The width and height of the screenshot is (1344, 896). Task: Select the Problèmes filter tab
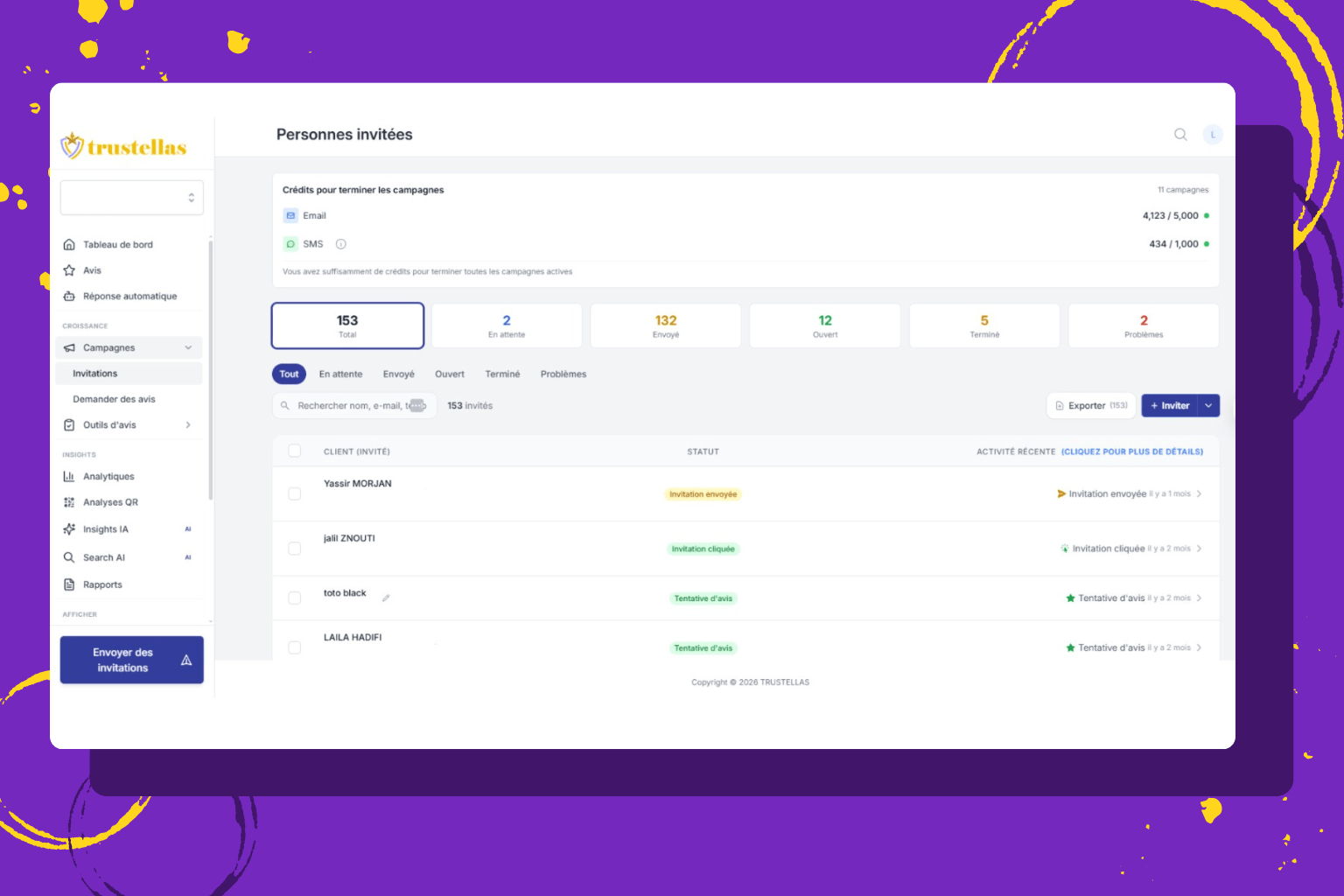(x=563, y=374)
